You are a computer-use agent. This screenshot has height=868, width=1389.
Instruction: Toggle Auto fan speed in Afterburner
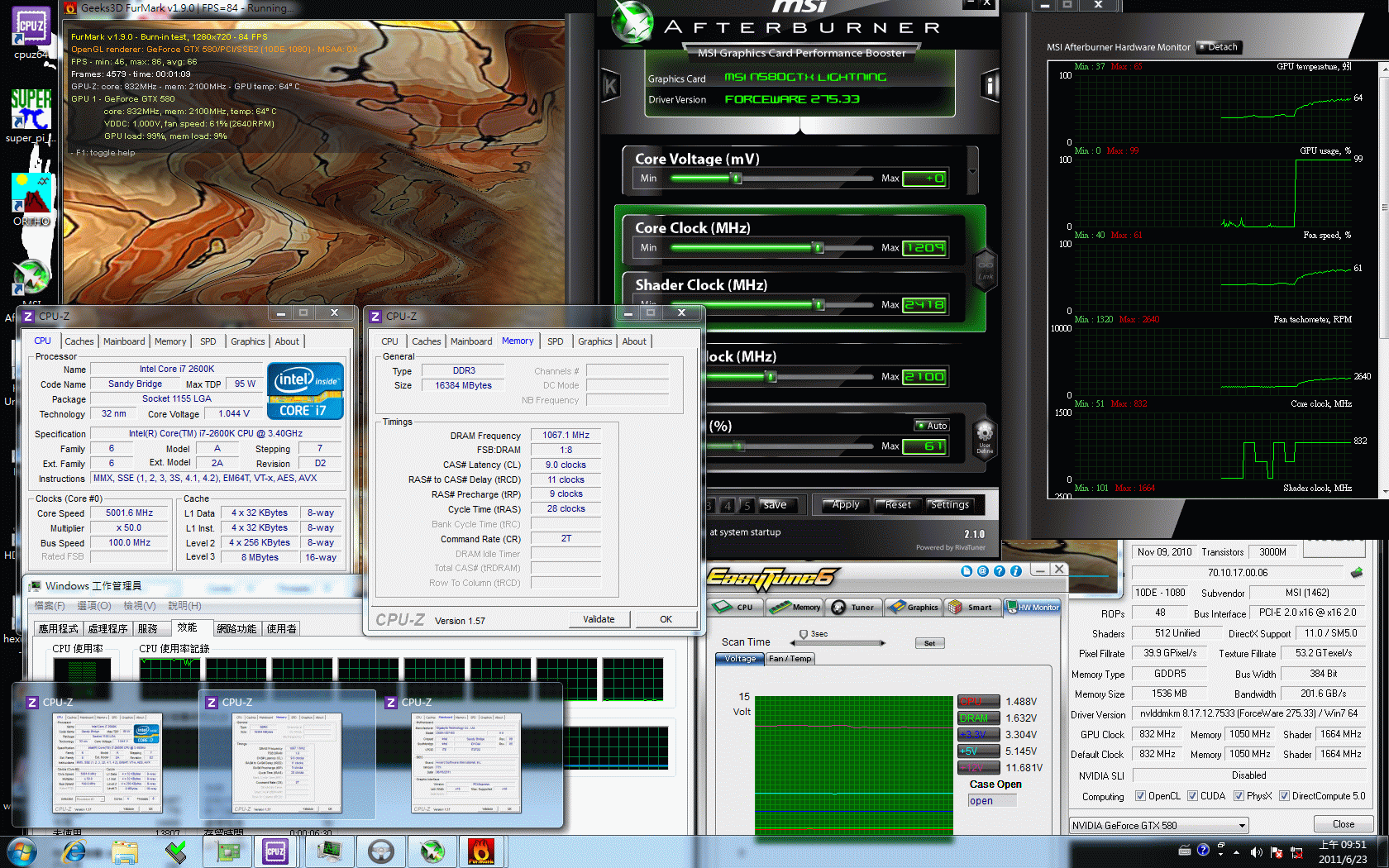932,425
